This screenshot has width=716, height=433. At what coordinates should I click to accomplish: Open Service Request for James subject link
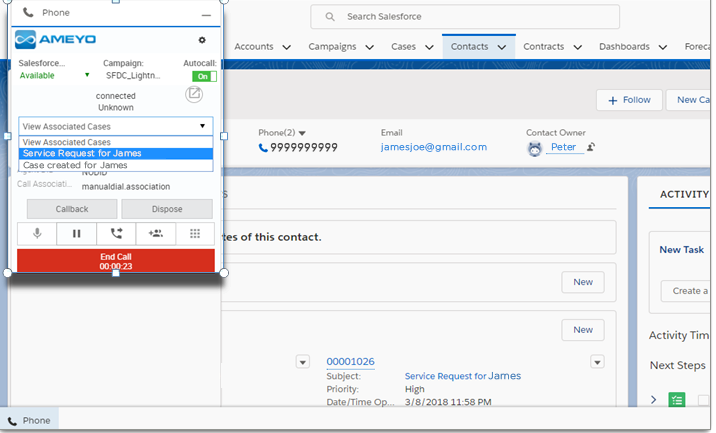click(x=463, y=376)
